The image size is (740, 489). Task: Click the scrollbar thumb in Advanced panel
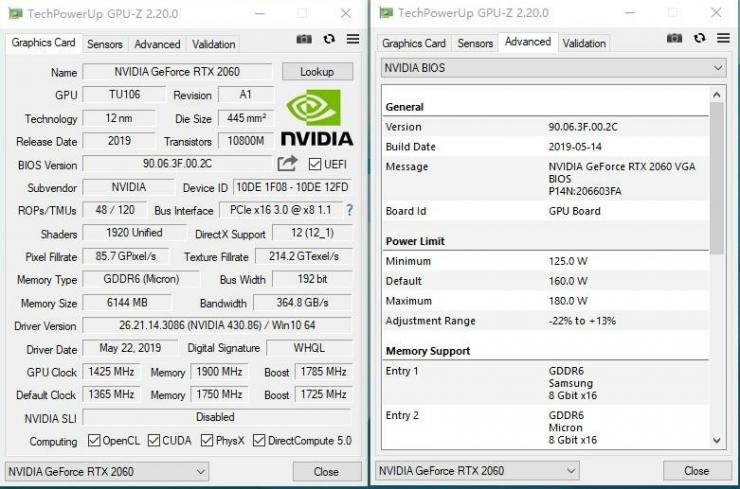716,178
